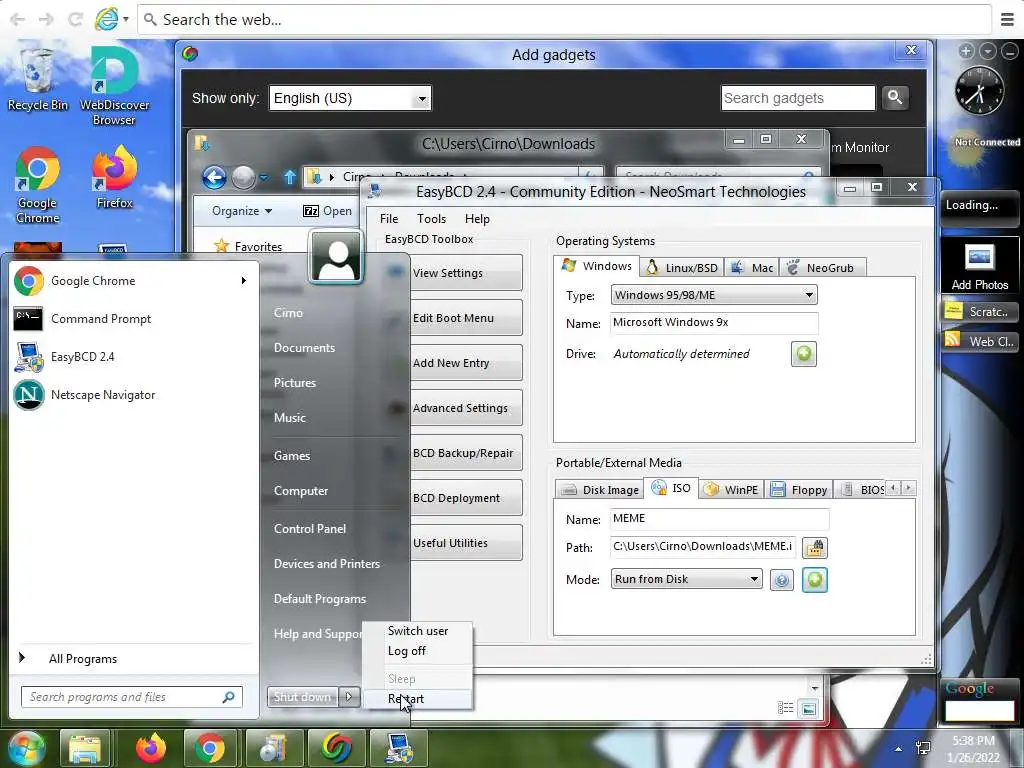Switch to the Disk Image tab
Image resolution: width=1024 pixels, height=768 pixels.
[600, 489]
